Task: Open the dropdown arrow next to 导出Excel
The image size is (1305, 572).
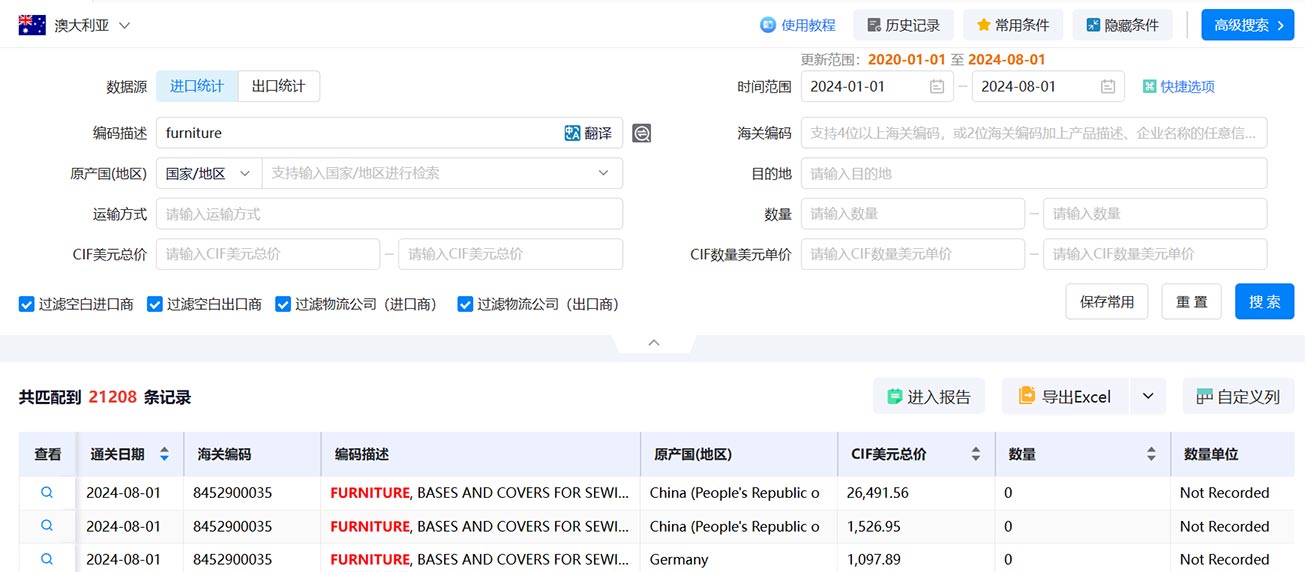Action: (1148, 397)
